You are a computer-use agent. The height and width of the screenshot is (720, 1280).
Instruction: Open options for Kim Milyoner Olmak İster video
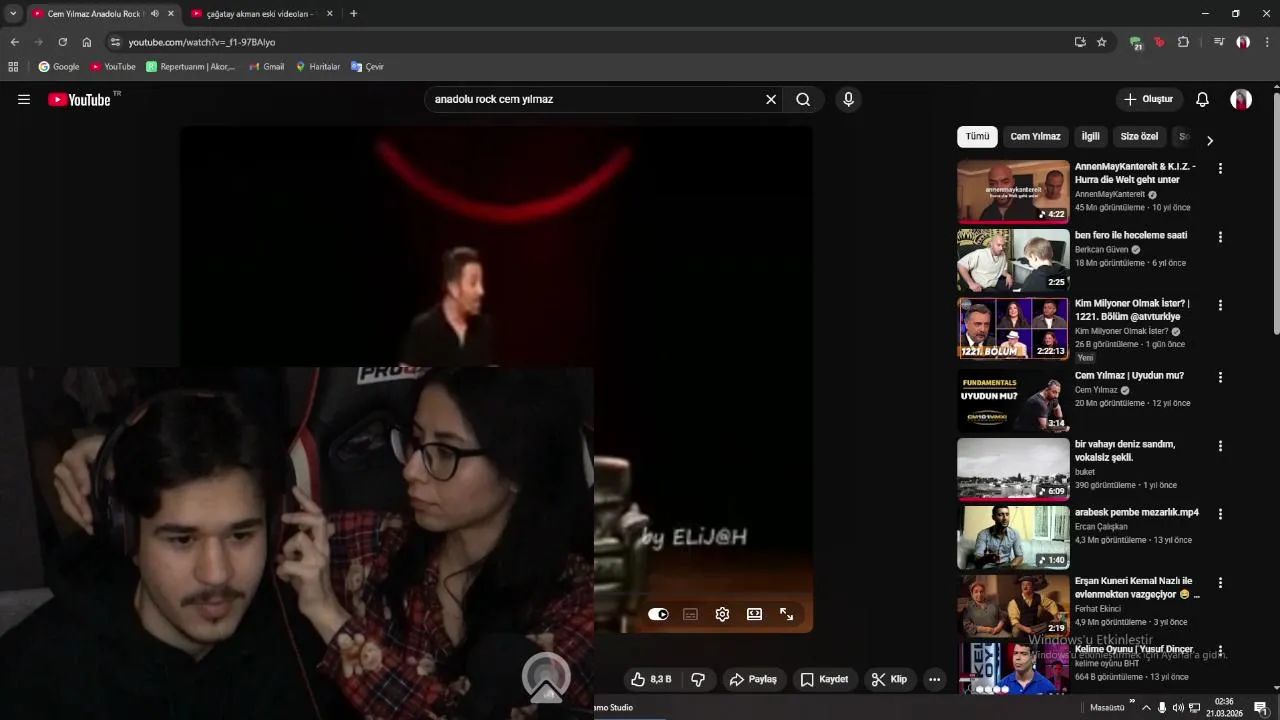[x=1220, y=305]
